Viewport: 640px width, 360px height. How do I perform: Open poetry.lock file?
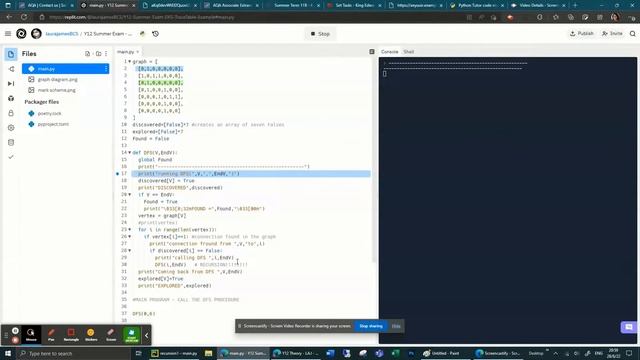pos(49,113)
